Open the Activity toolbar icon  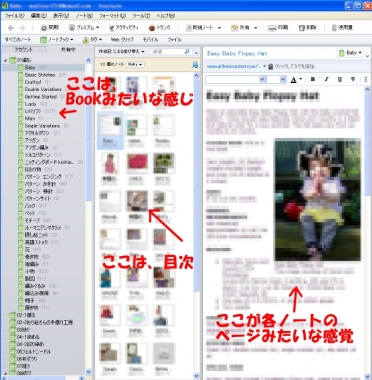[x=112, y=28]
